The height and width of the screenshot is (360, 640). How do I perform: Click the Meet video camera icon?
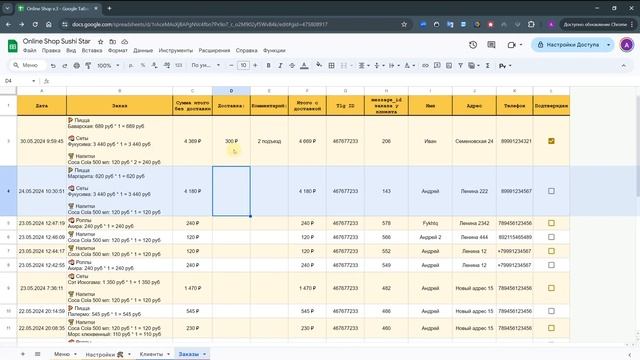point(511,45)
